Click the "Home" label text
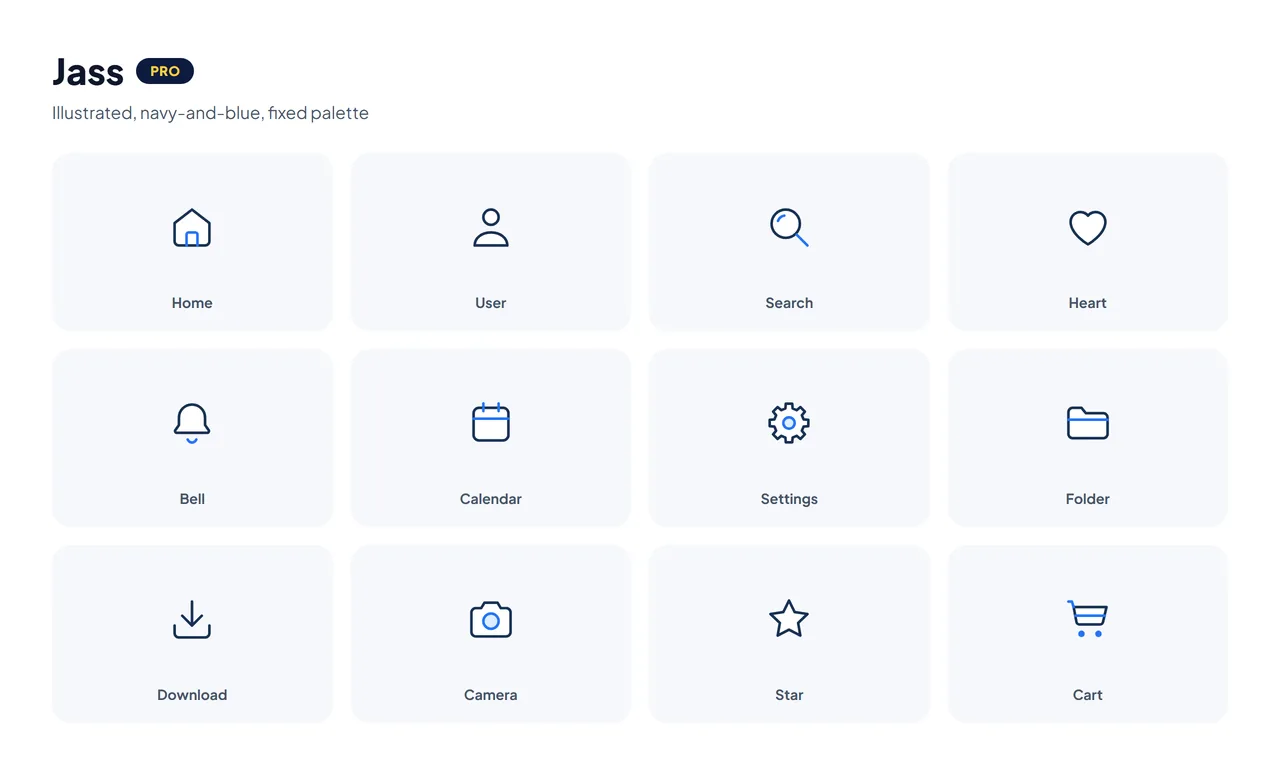The image size is (1280, 771). [x=192, y=303]
